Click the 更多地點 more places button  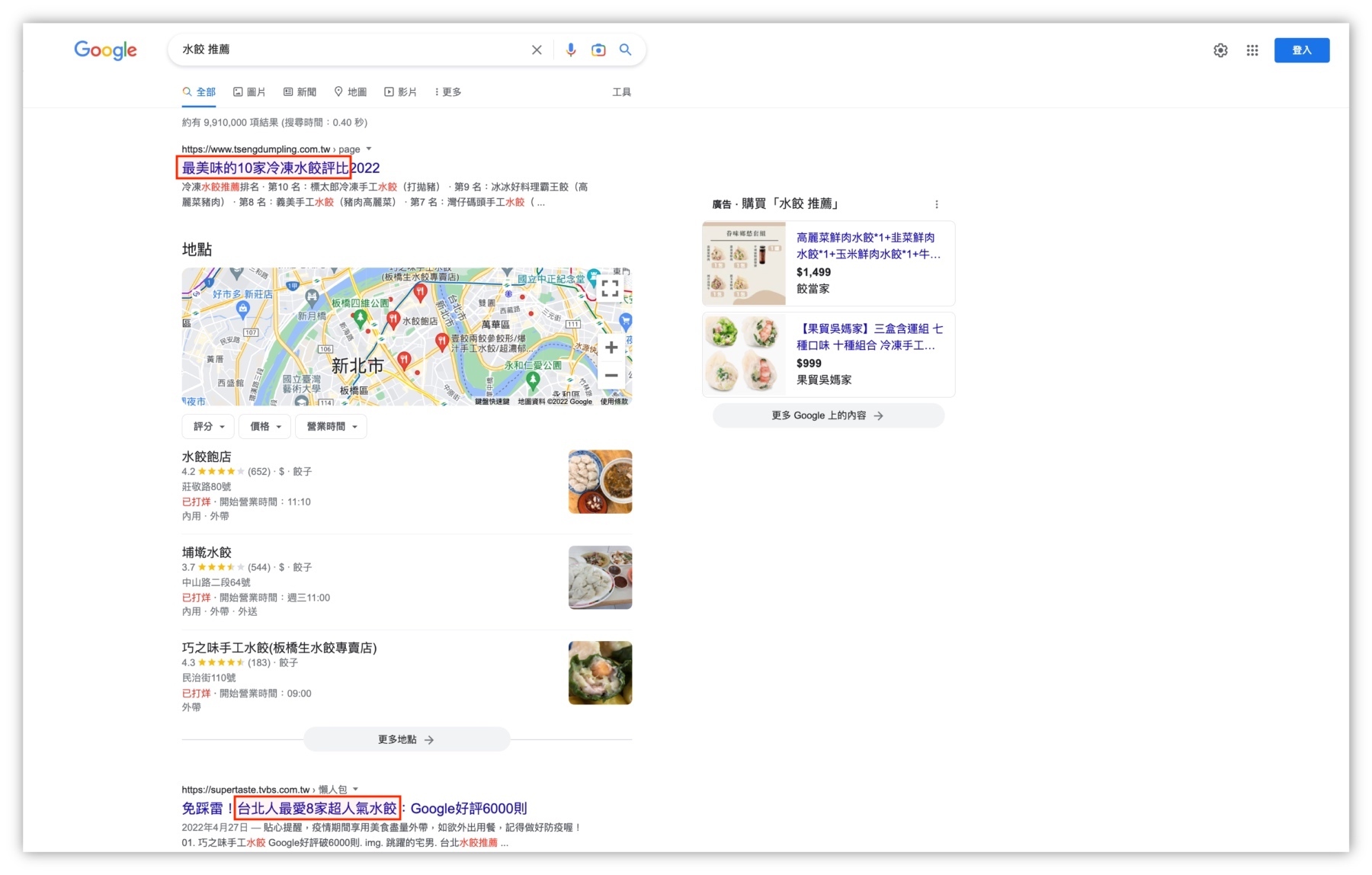point(406,739)
